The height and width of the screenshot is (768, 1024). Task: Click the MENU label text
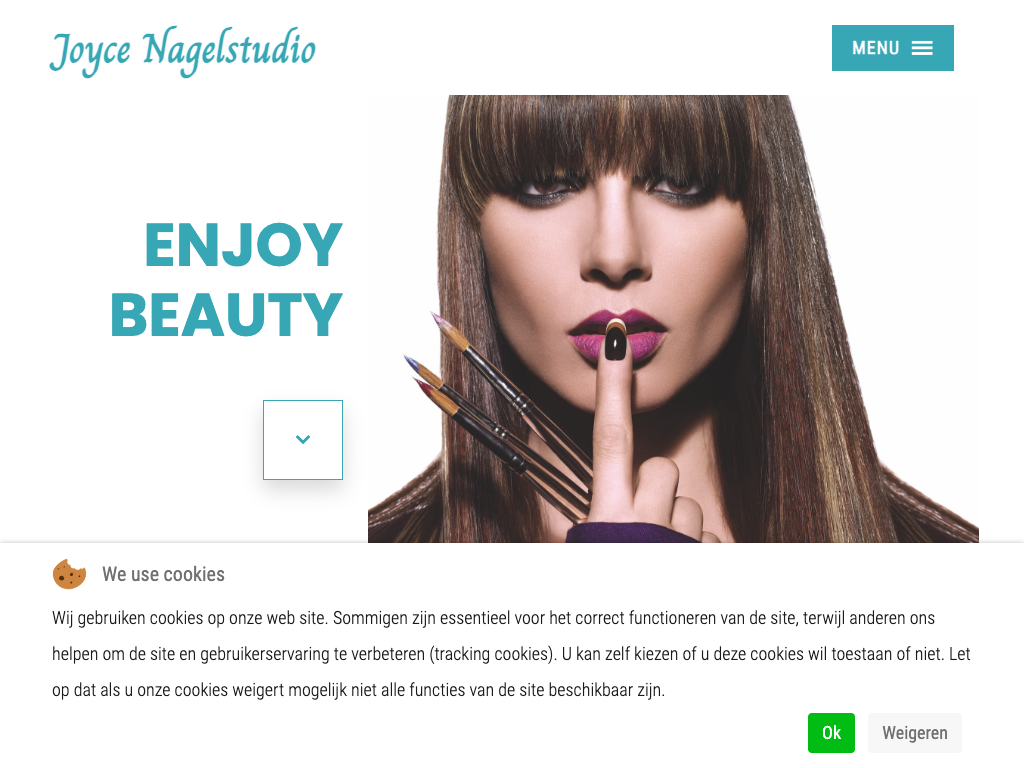[x=876, y=48]
